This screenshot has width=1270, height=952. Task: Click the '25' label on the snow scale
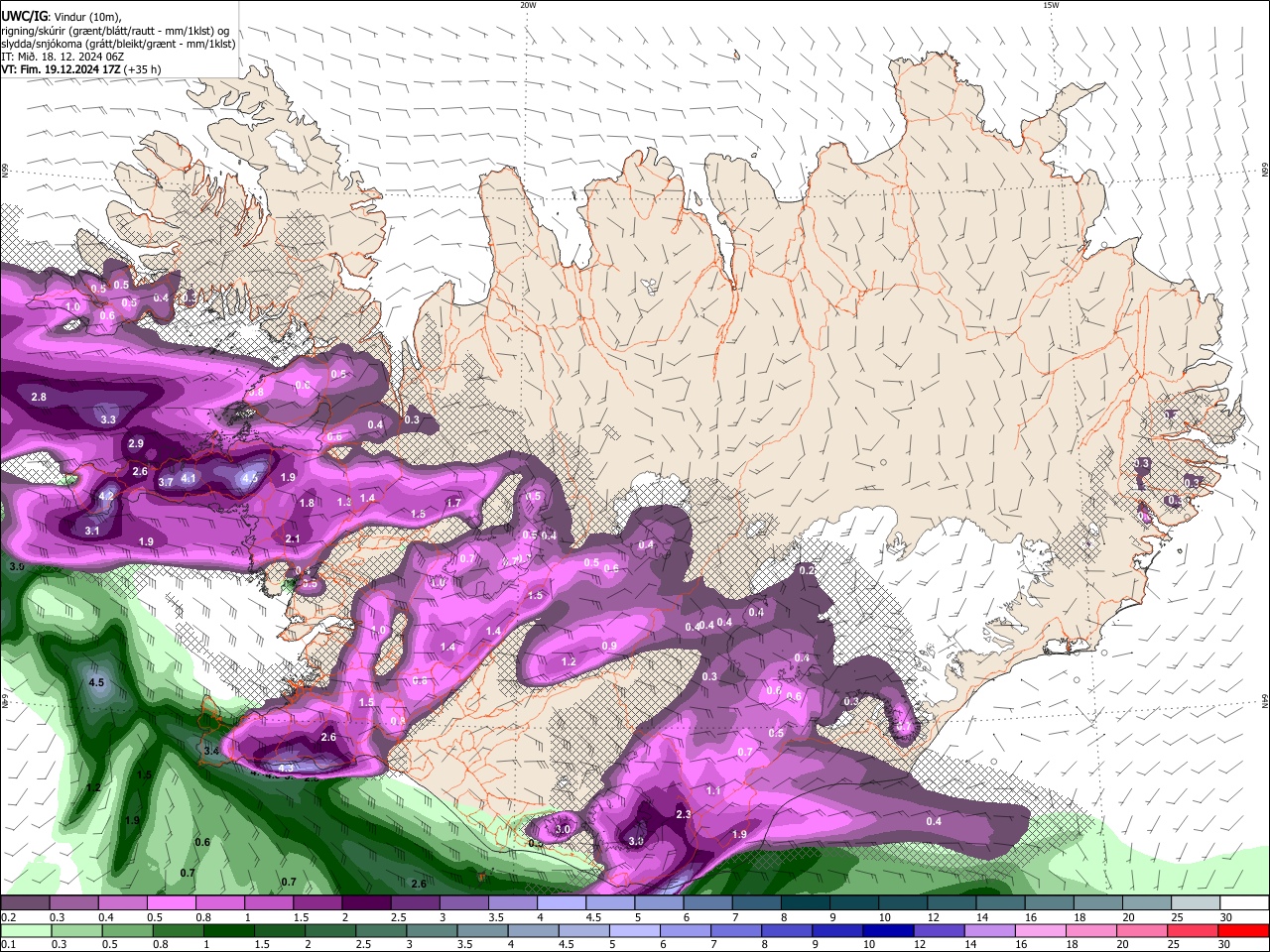tap(1177, 917)
